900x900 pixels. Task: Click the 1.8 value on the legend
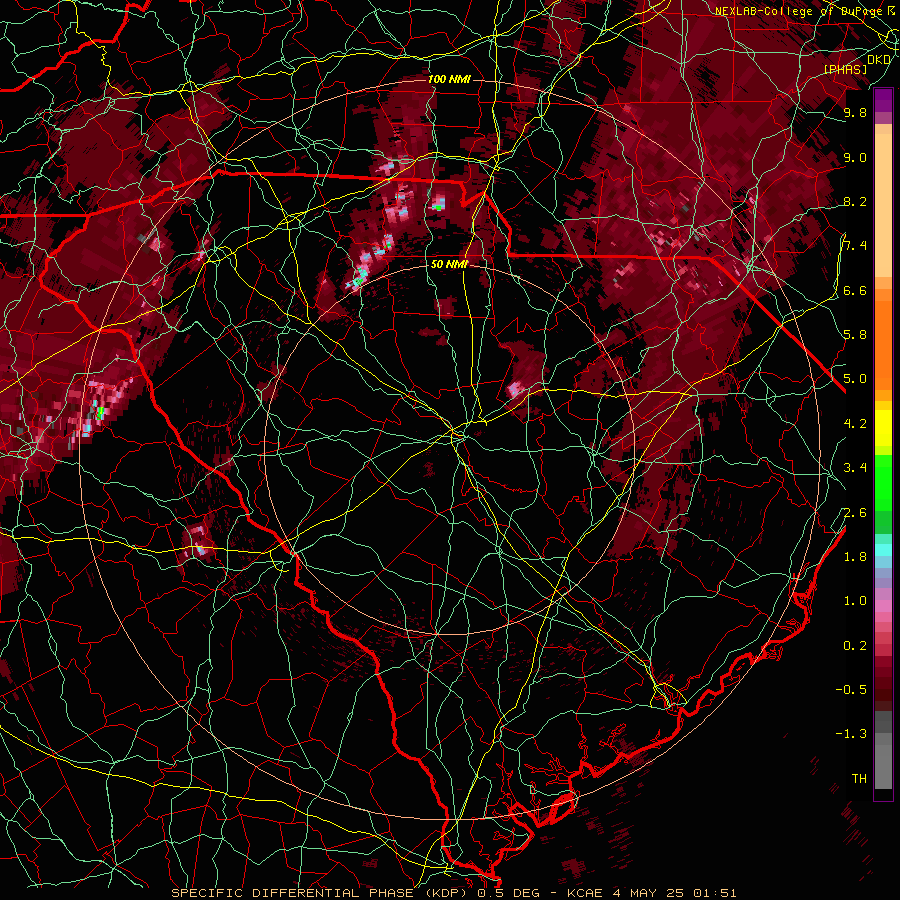(x=855, y=556)
